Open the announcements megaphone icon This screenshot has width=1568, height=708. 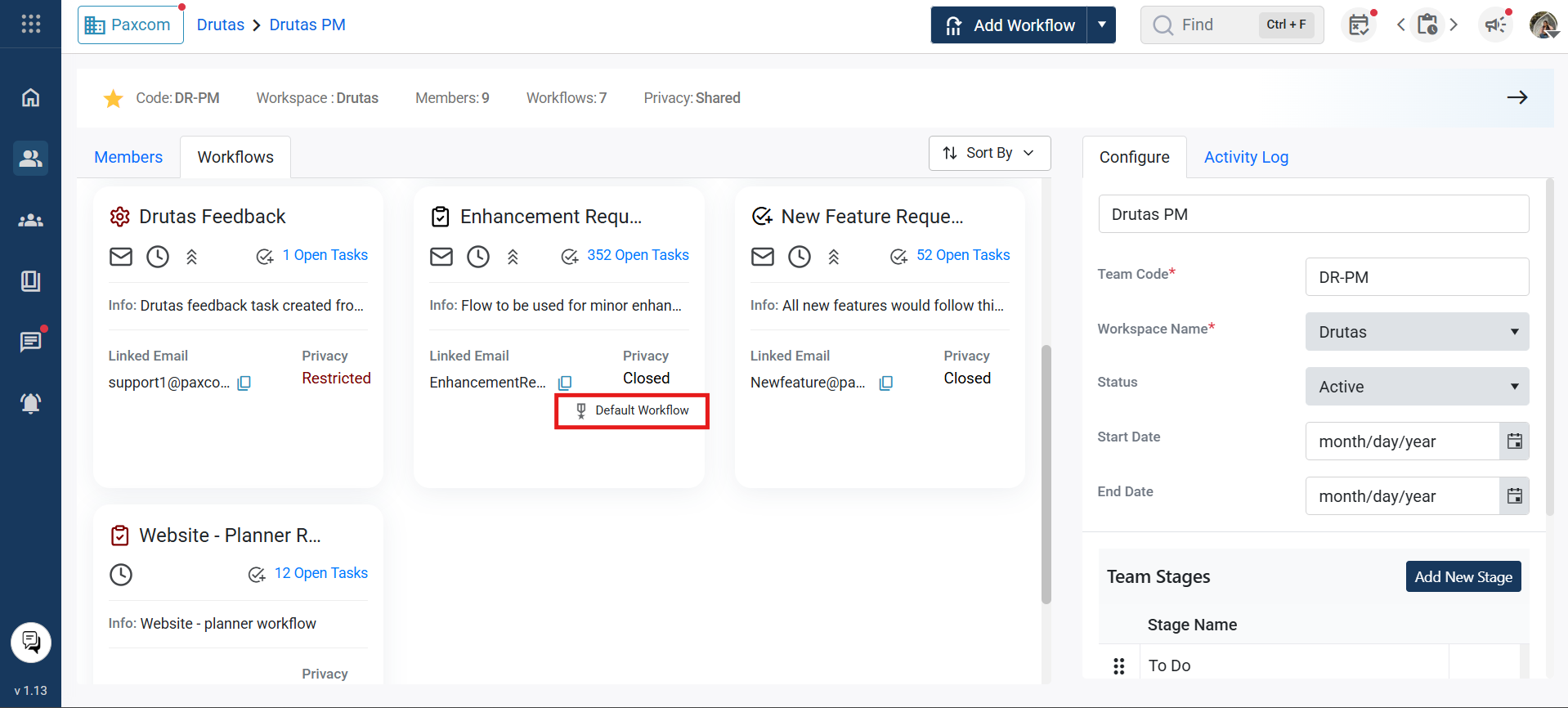point(1495,25)
